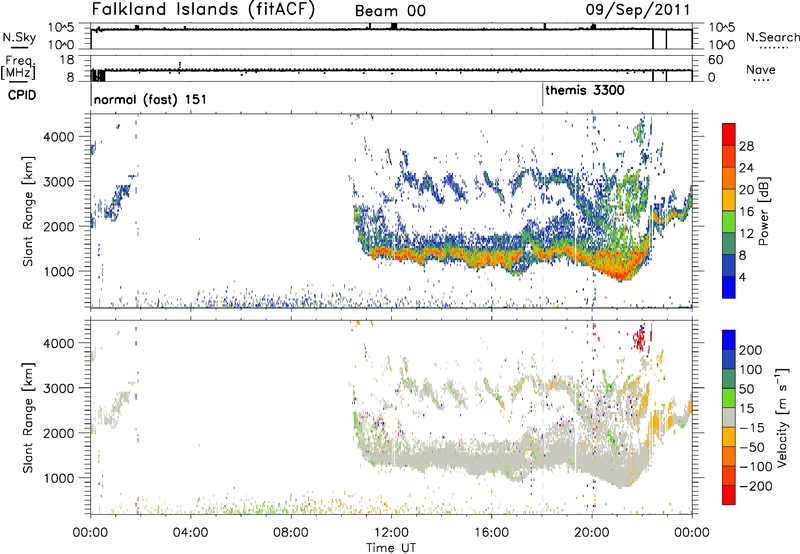Click the date '09/Sep/2011'
800x554 pixels.
pos(638,10)
